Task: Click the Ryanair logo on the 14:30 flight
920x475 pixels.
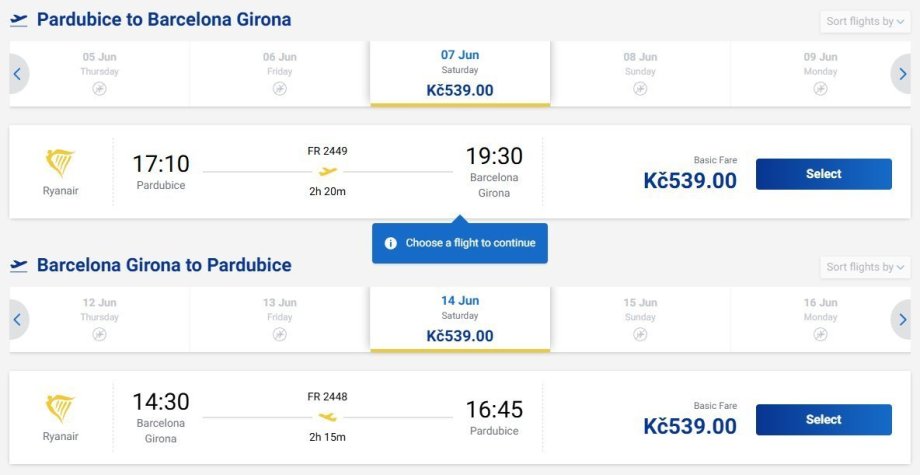Action: 60,409
